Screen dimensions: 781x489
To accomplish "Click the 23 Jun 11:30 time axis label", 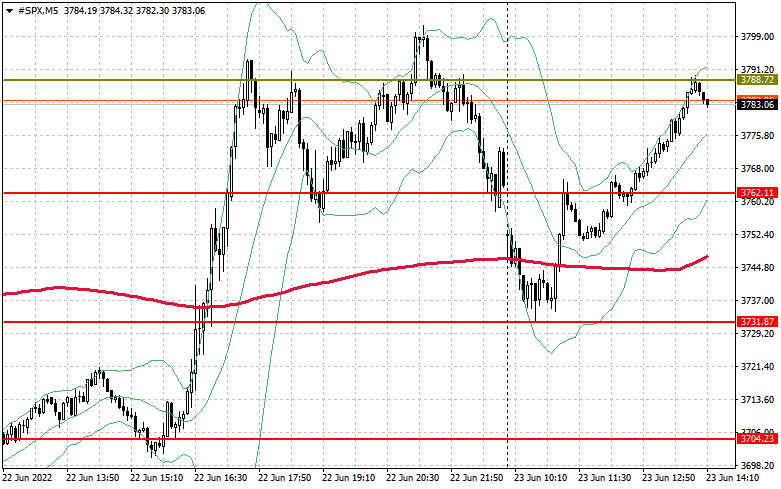I will (x=605, y=478).
